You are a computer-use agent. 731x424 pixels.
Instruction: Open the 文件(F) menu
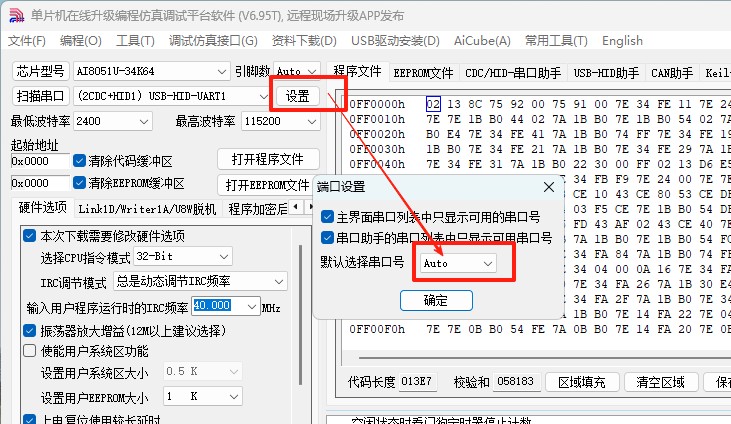click(x=27, y=41)
